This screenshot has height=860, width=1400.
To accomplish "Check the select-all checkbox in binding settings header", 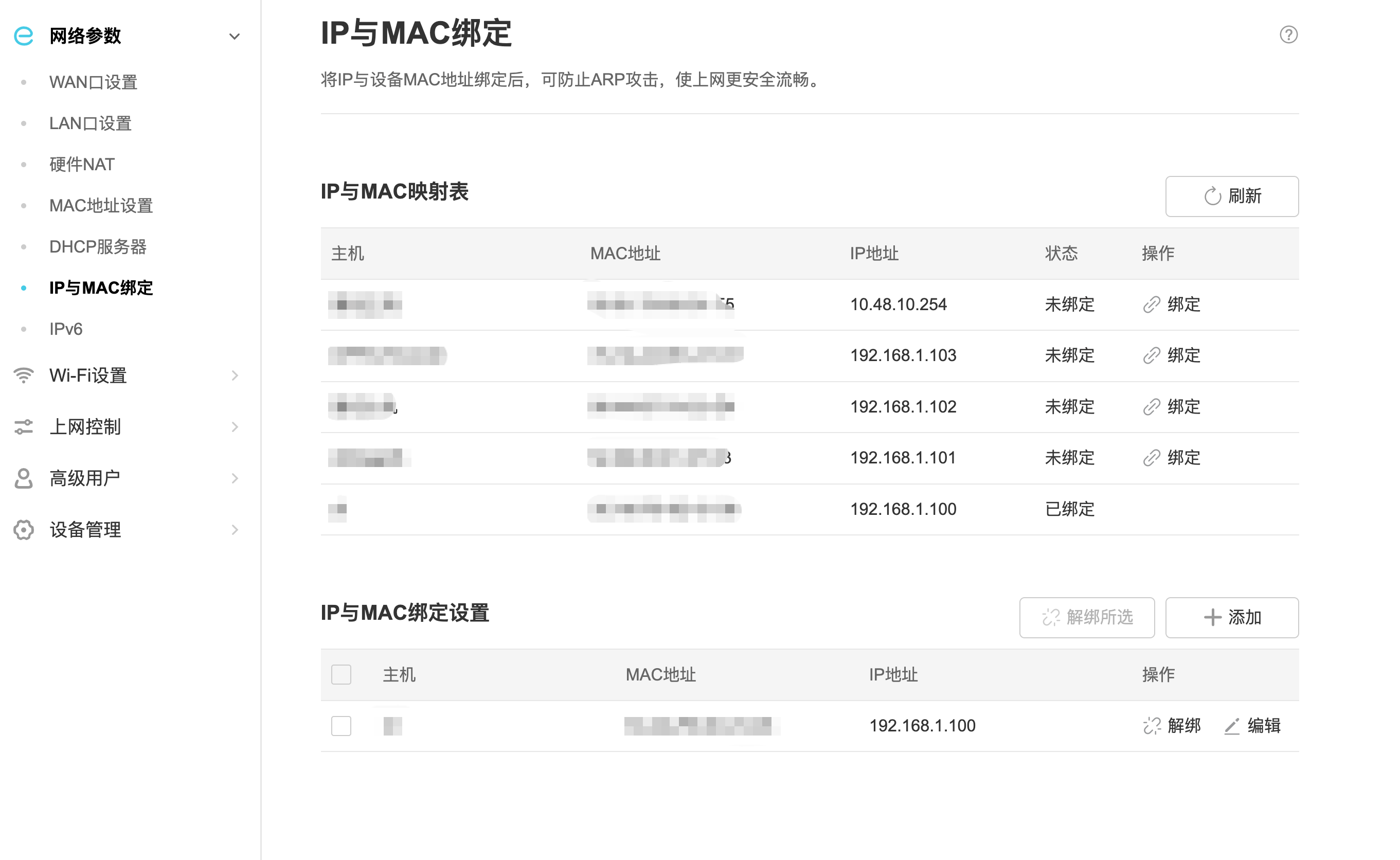I will 341,675.
